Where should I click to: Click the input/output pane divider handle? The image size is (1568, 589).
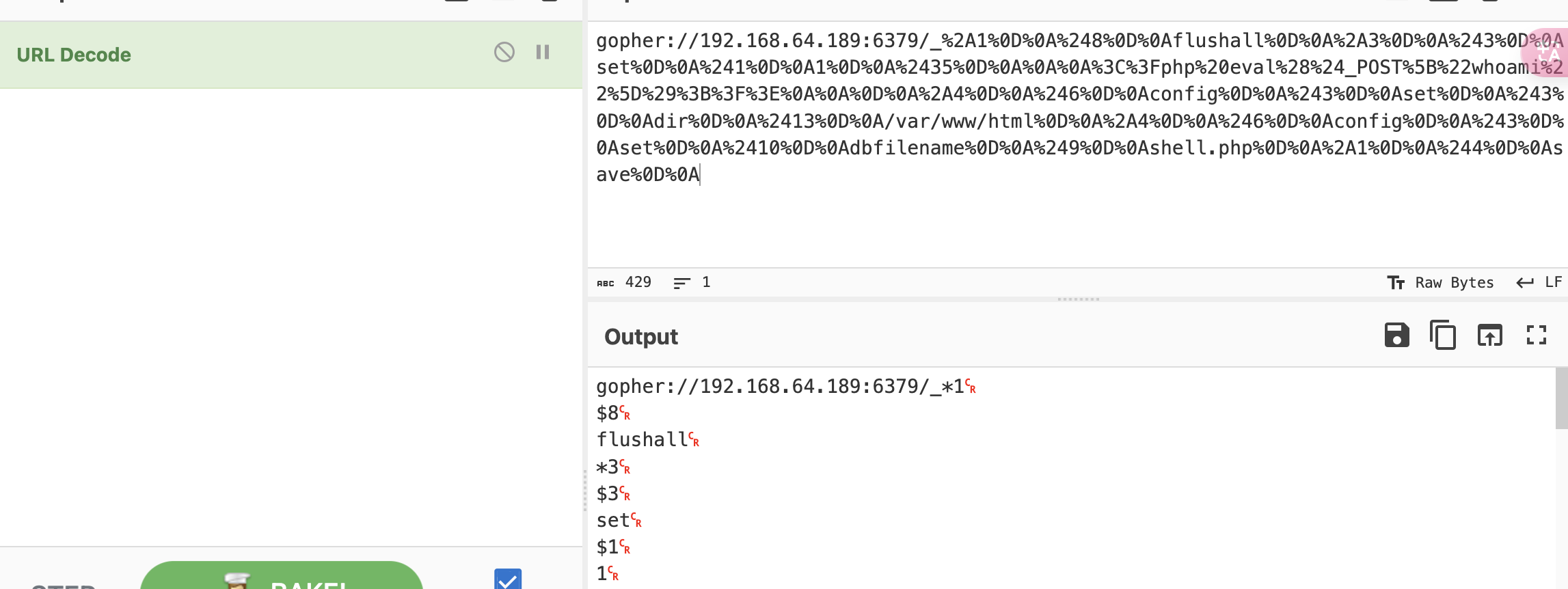pyautogui.click(x=1078, y=299)
